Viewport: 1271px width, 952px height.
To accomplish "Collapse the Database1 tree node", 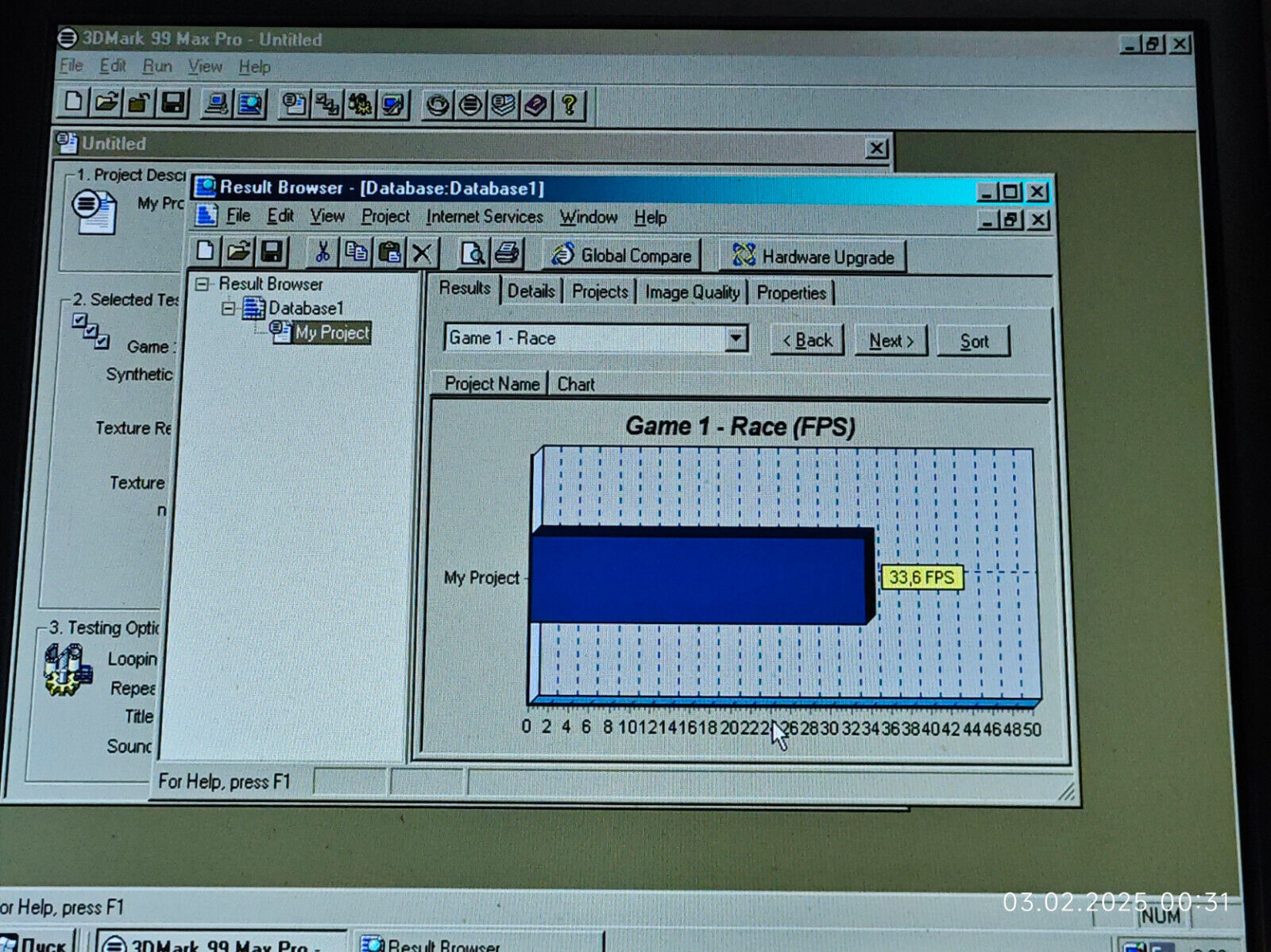I will coord(229,308).
